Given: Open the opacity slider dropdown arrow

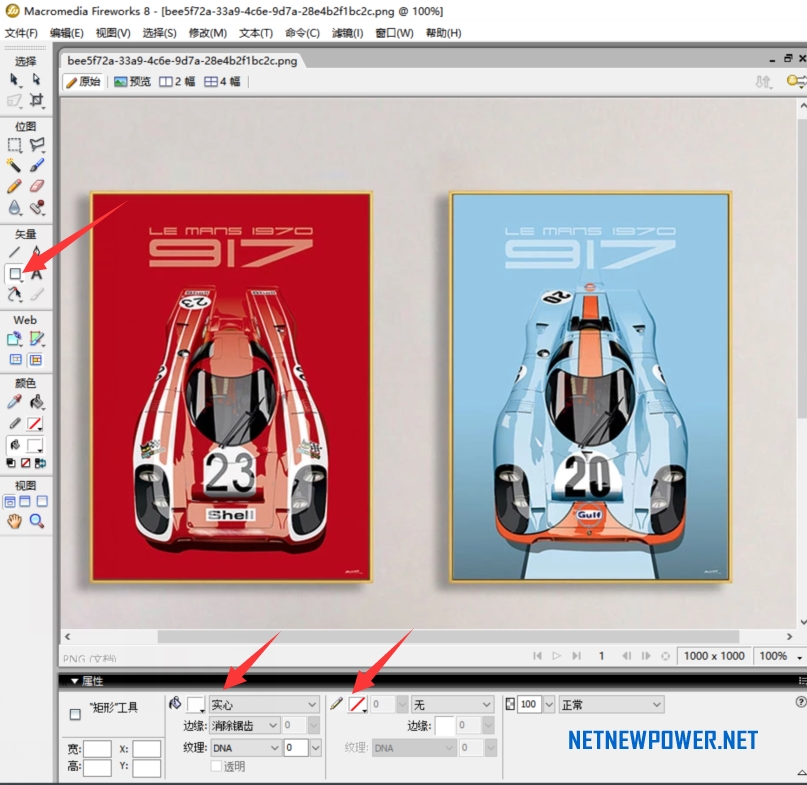Looking at the screenshot, I should point(549,704).
